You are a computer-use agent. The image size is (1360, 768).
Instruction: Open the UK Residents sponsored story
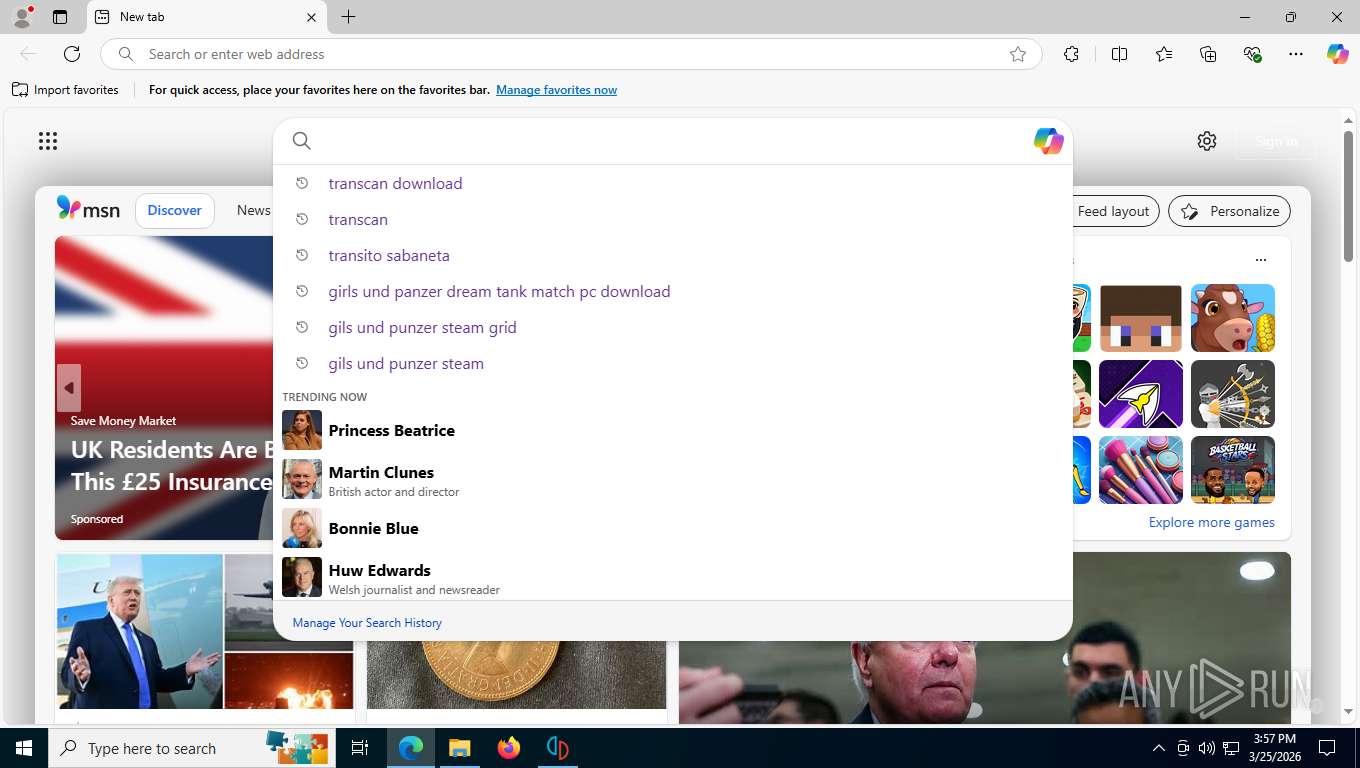point(170,465)
